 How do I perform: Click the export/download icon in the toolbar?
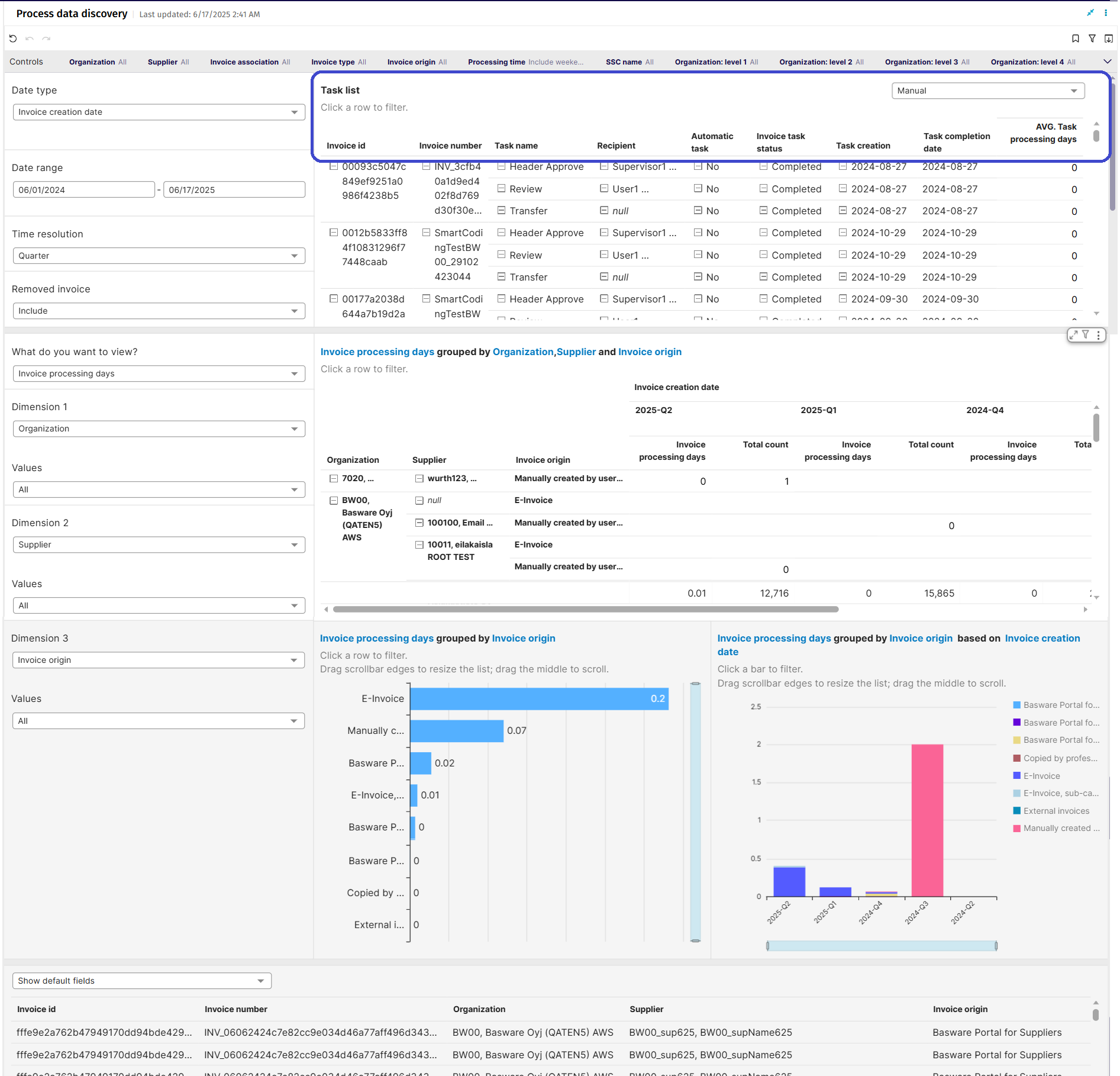[1109, 38]
